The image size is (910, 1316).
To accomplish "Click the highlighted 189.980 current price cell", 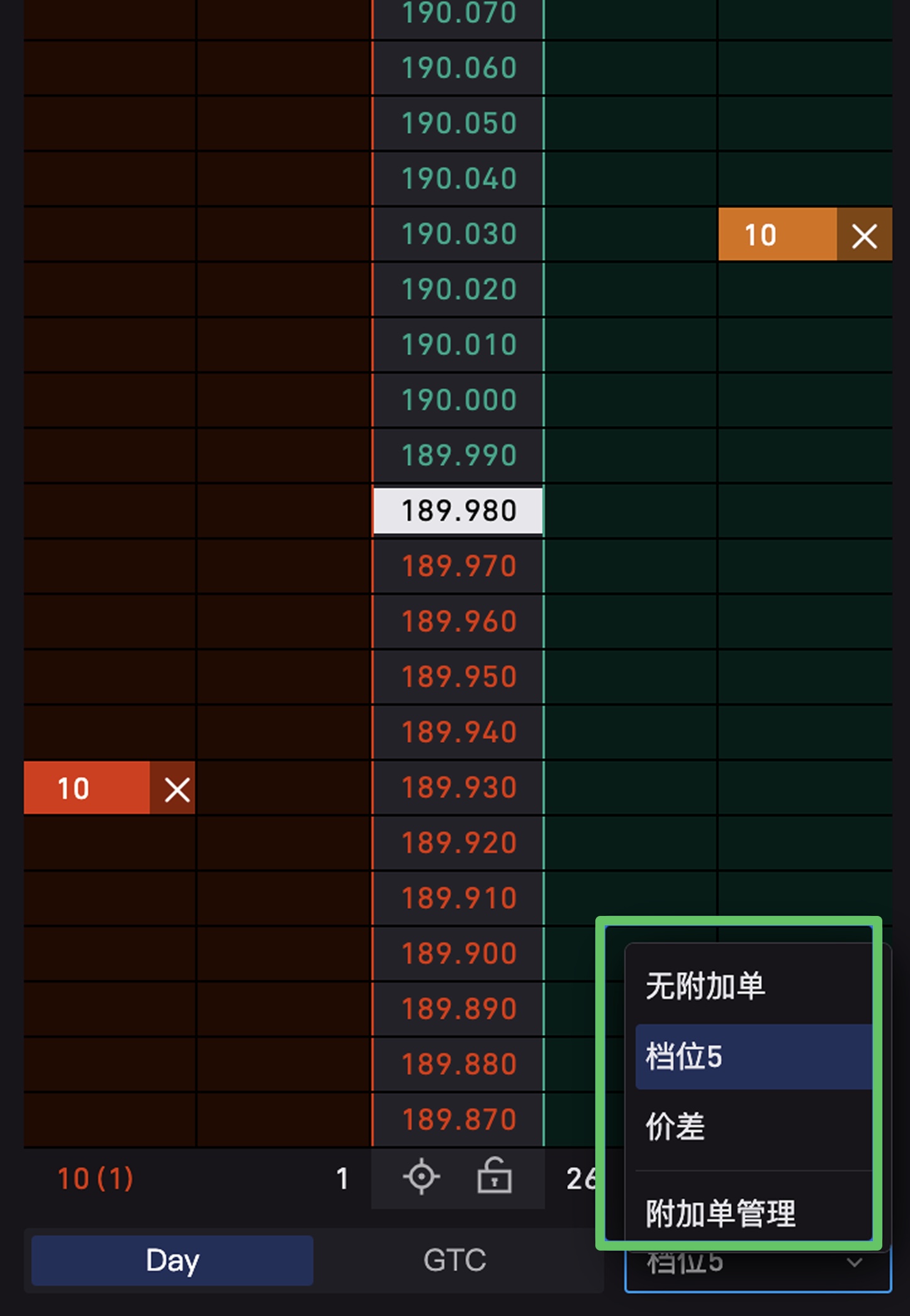I will point(458,511).
